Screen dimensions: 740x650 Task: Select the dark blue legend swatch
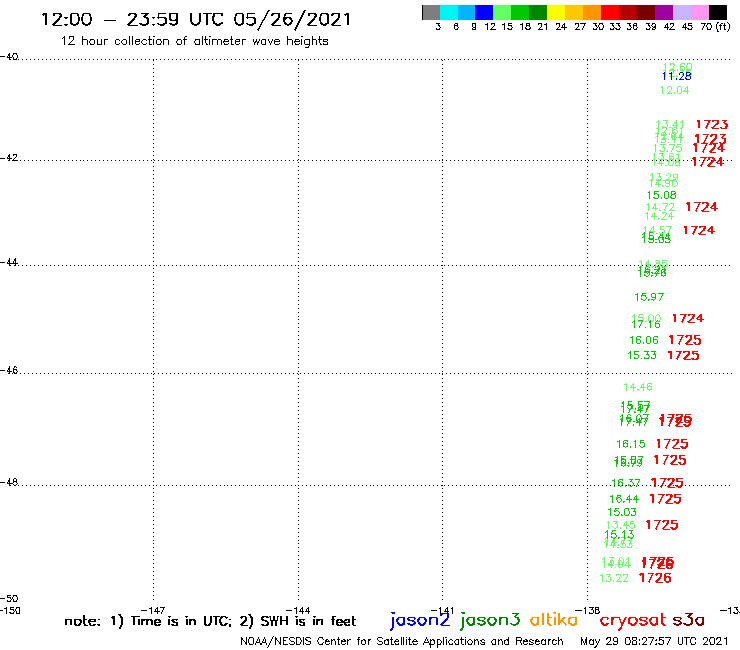pos(484,12)
